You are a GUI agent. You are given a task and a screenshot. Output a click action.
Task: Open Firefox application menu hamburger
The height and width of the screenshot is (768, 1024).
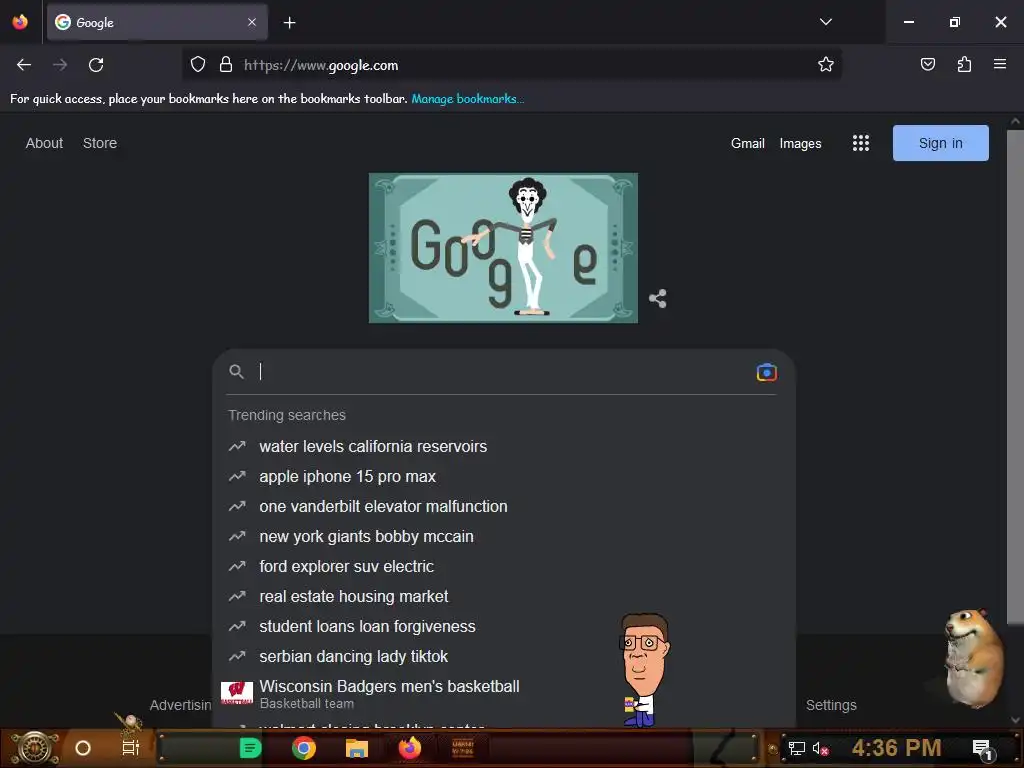(x=999, y=64)
